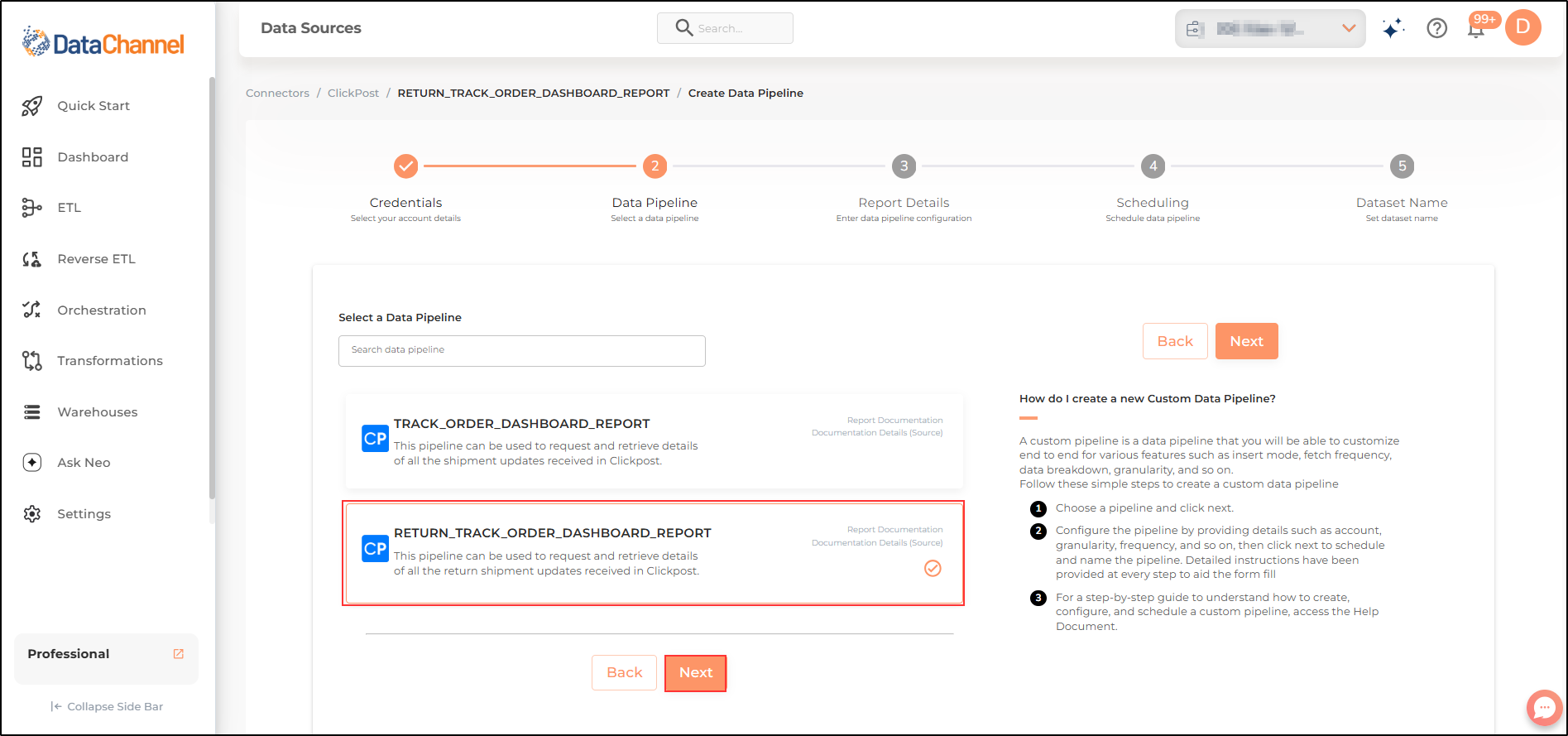1568x736 pixels.
Task: Click the Settings gear icon
Action: pyautogui.click(x=31, y=514)
